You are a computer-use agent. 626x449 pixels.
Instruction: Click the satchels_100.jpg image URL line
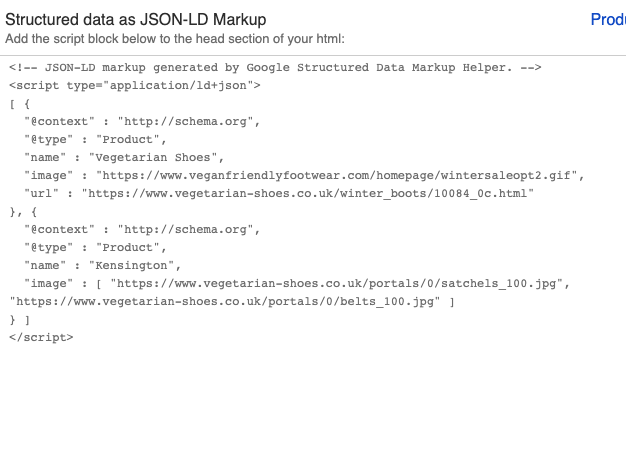297,284
